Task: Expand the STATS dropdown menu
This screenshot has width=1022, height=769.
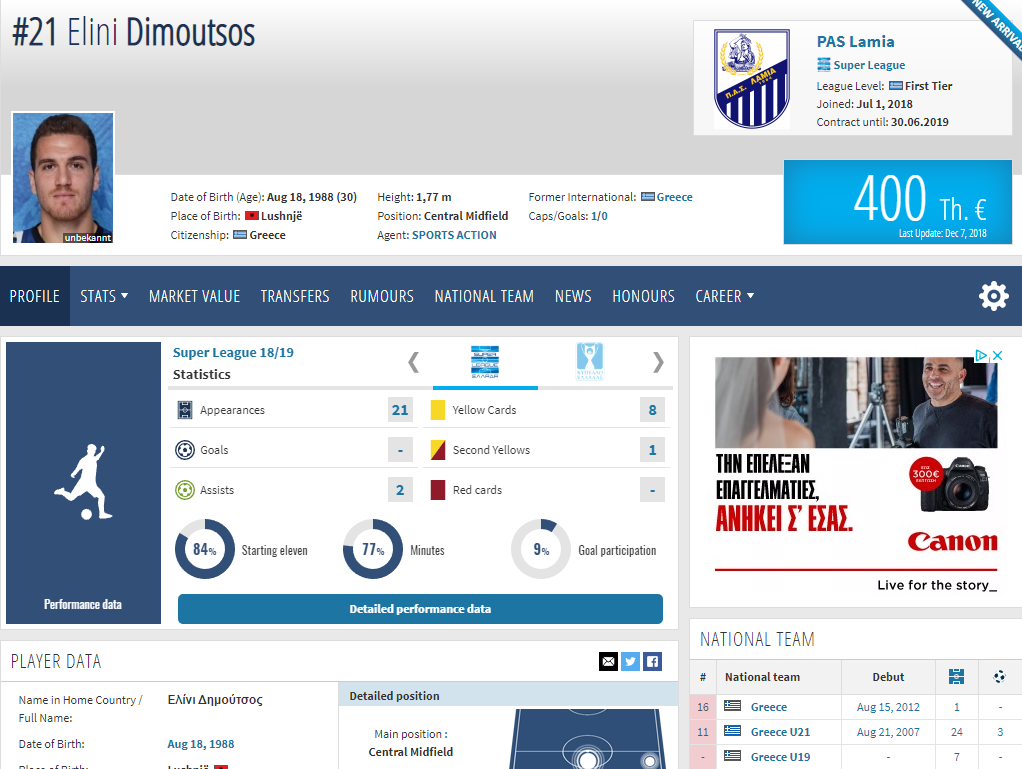Action: (x=104, y=296)
